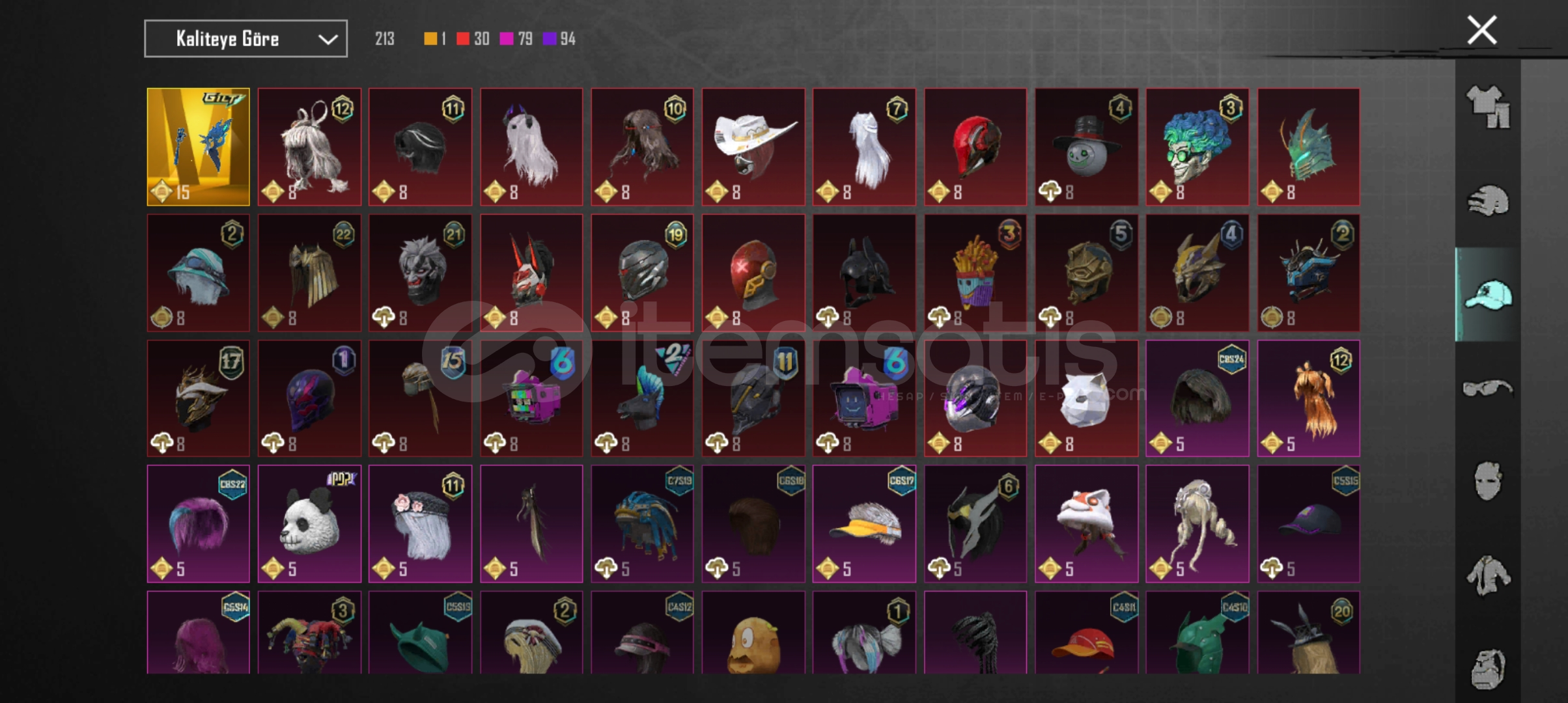Close the inventory with X icon
Viewport: 1568px width, 703px height.
(x=1481, y=30)
